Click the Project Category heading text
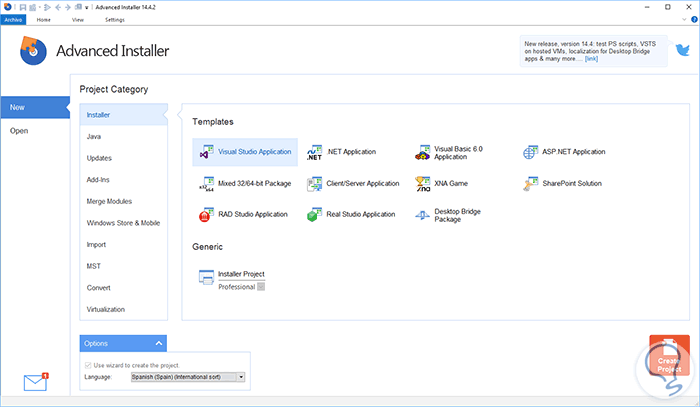The image size is (700, 407). [114, 89]
